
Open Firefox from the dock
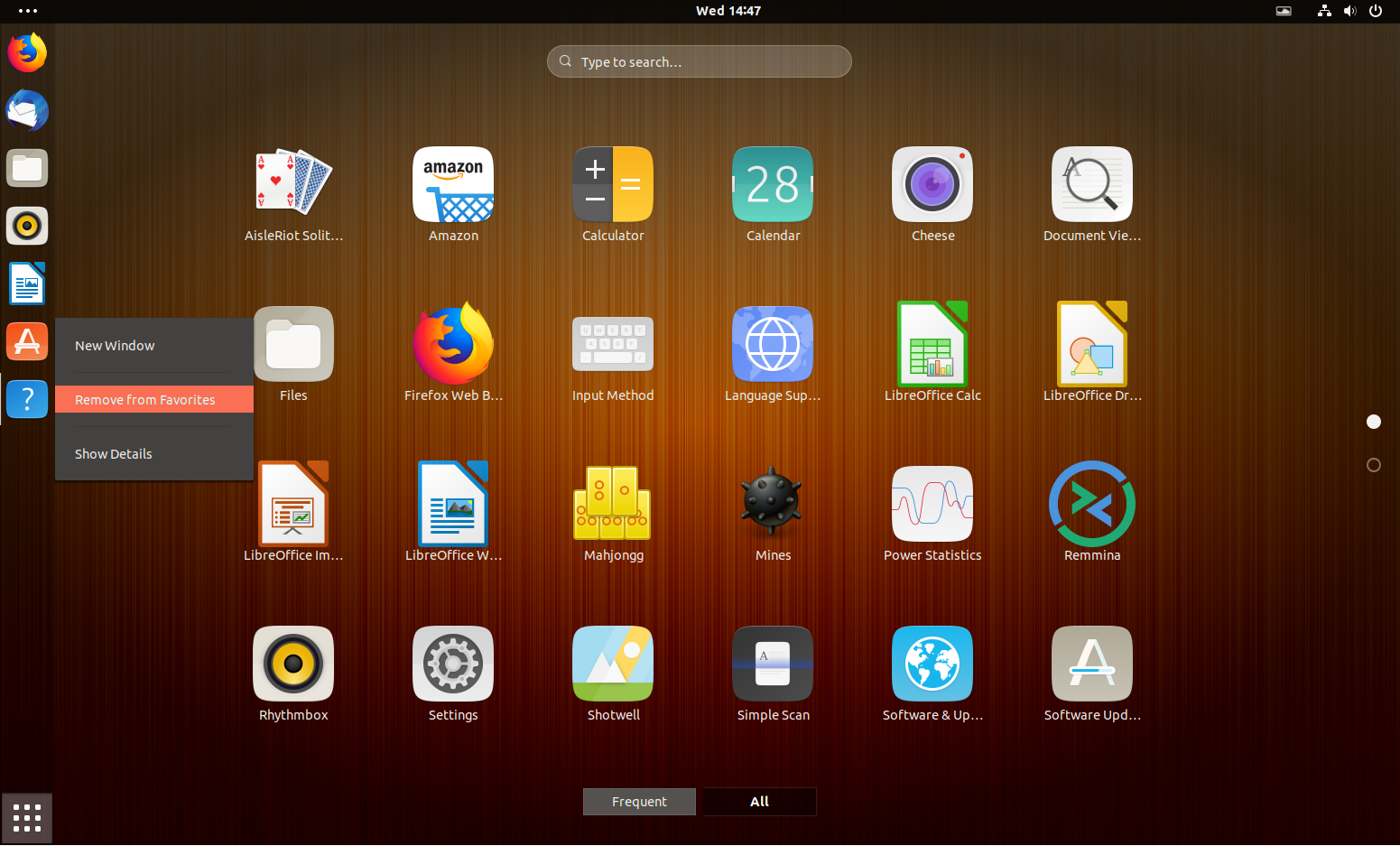coord(27,51)
